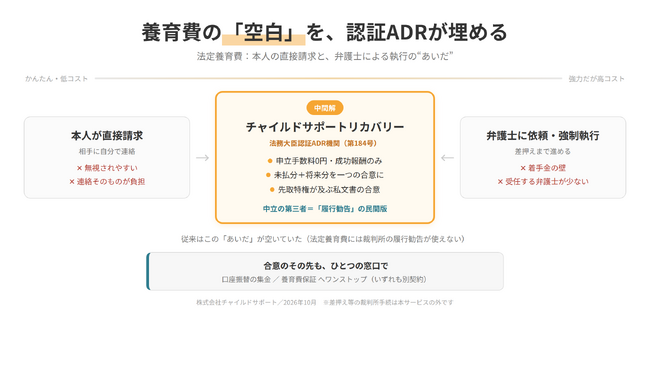
Task: Click bullet 先取特権が及ぶ私文書の合意
Action: tap(325, 189)
